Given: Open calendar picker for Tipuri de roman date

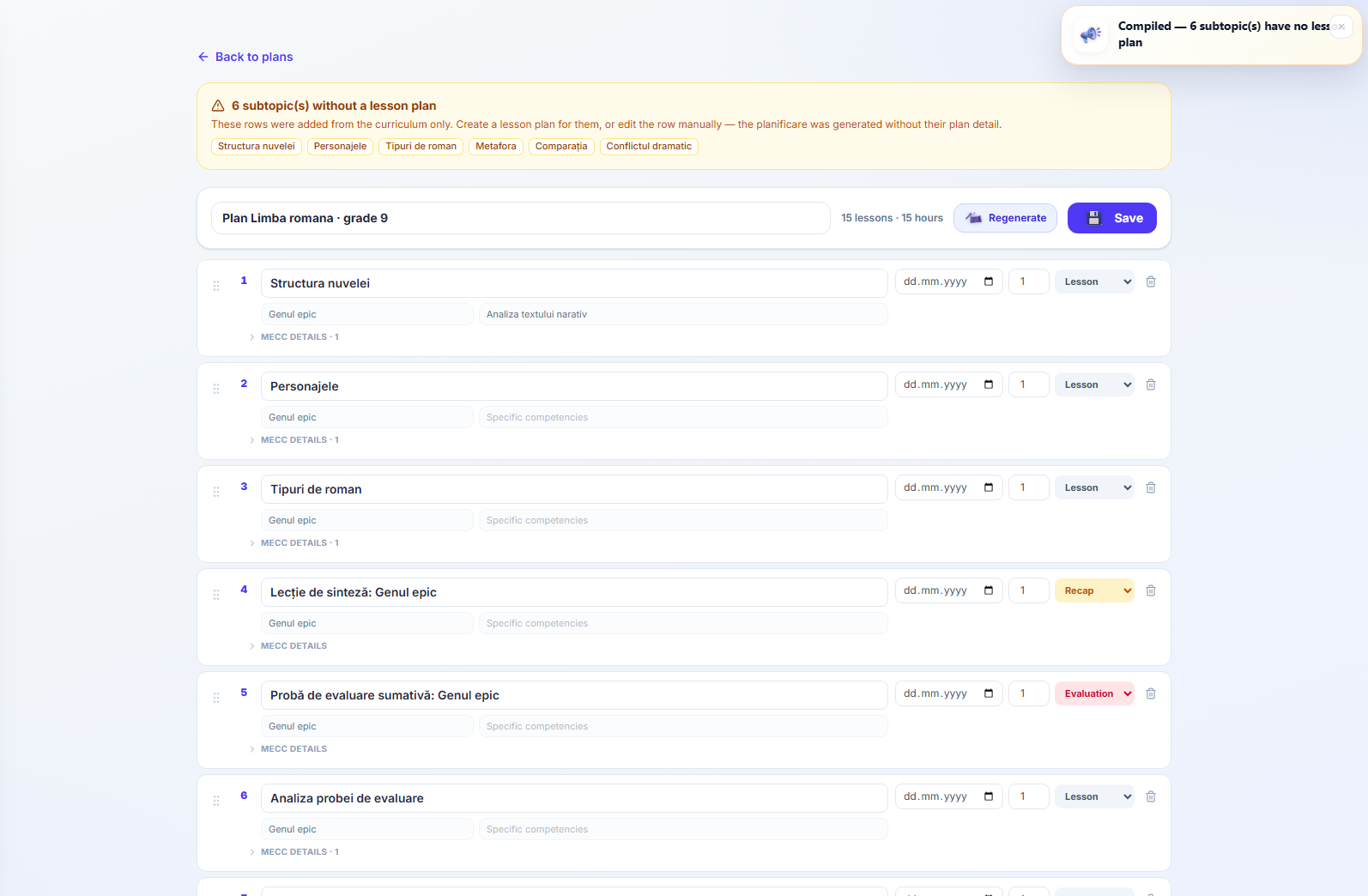Looking at the screenshot, I should pyautogui.click(x=989, y=487).
